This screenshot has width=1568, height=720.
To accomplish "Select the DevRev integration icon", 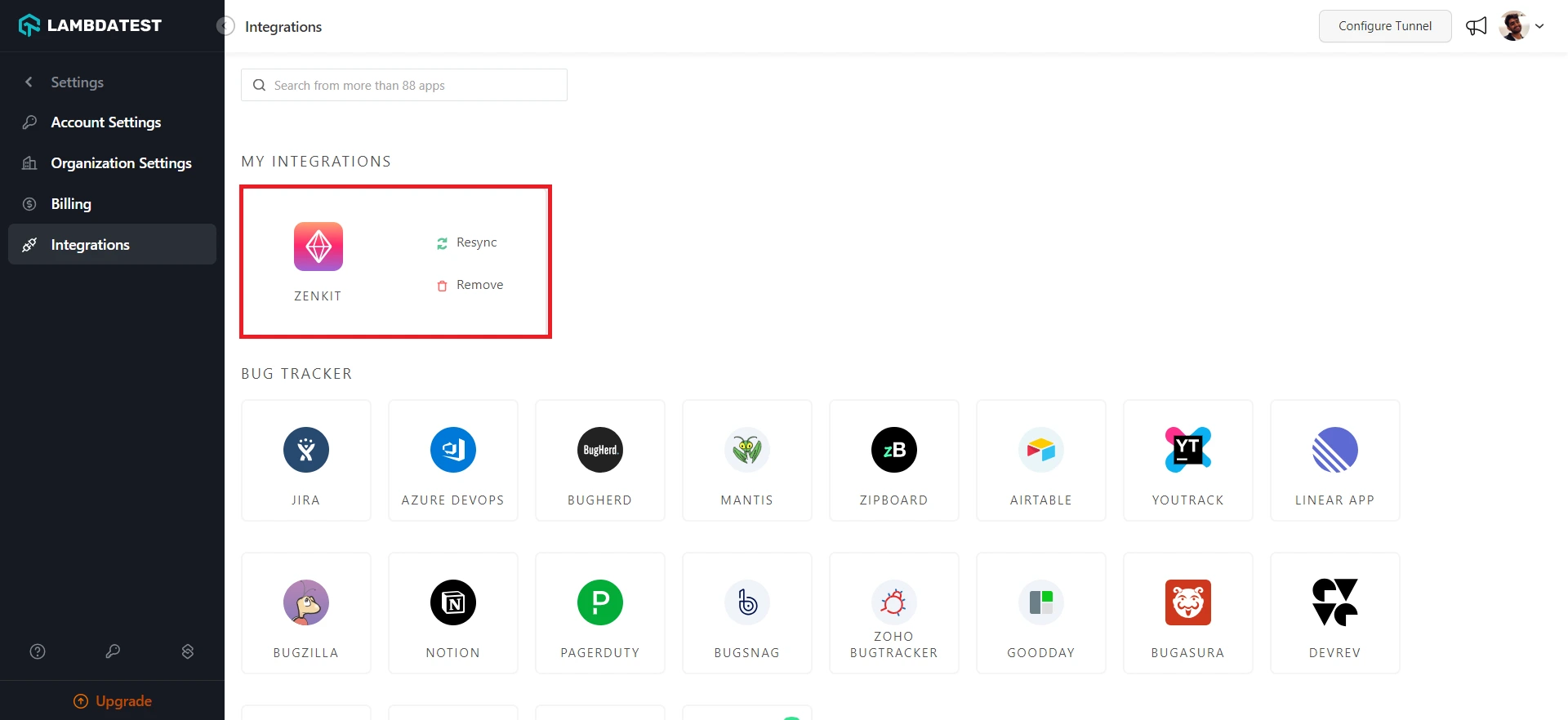I will pos(1334,602).
